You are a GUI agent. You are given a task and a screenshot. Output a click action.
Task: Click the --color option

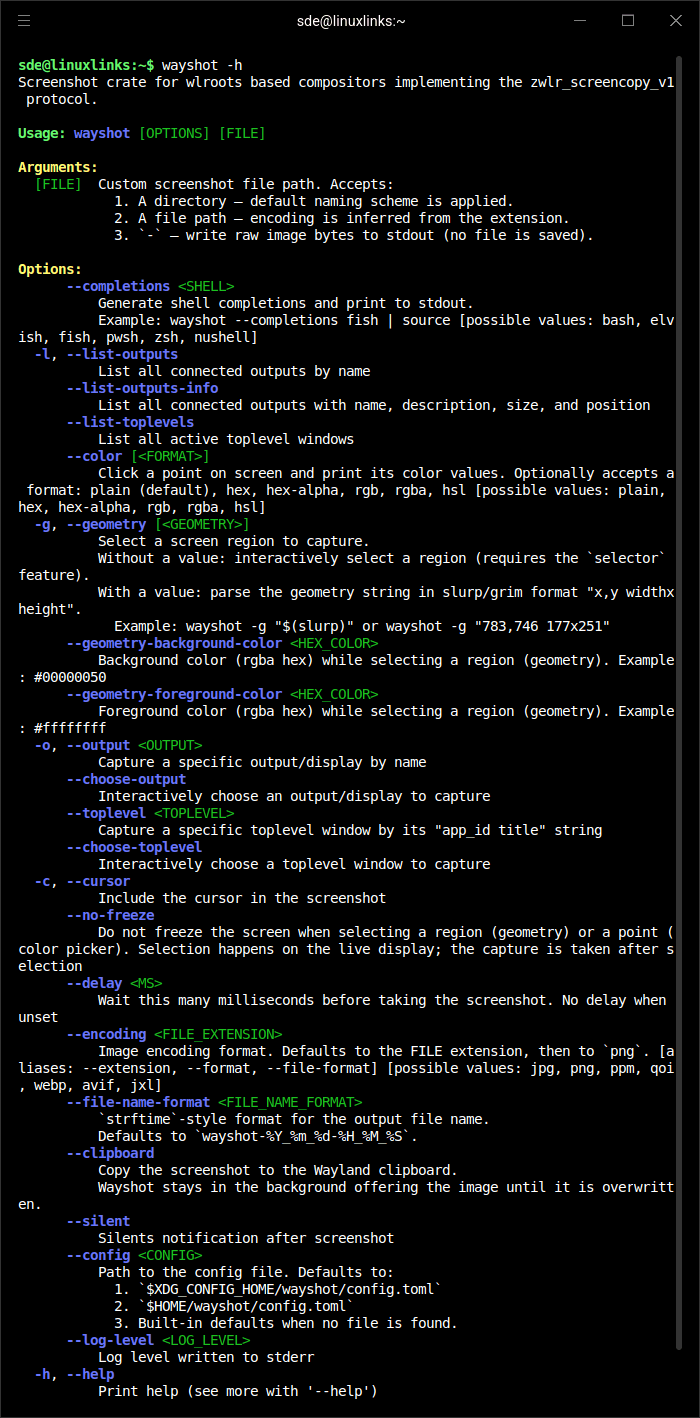pyautogui.click(x=94, y=456)
